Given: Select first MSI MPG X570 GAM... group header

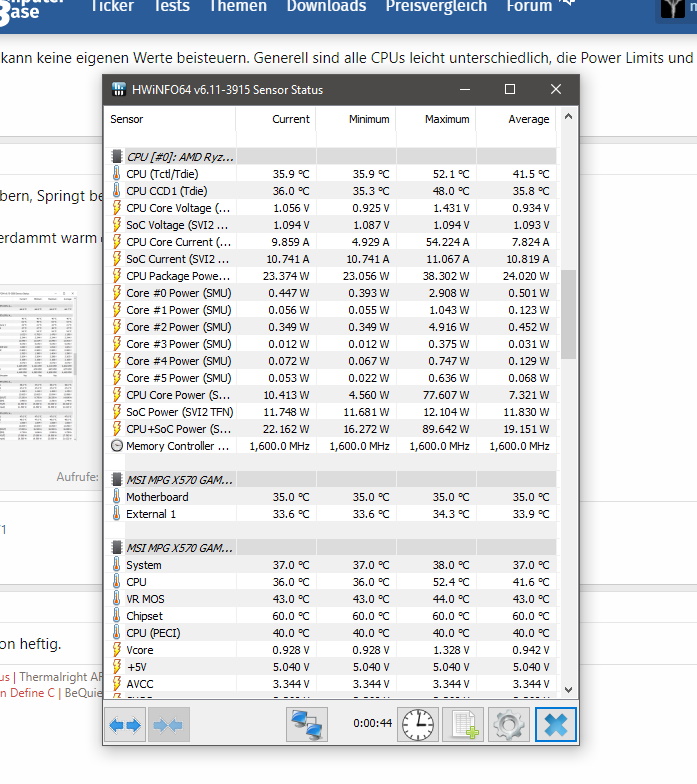Looking at the screenshot, I should 331,480.
